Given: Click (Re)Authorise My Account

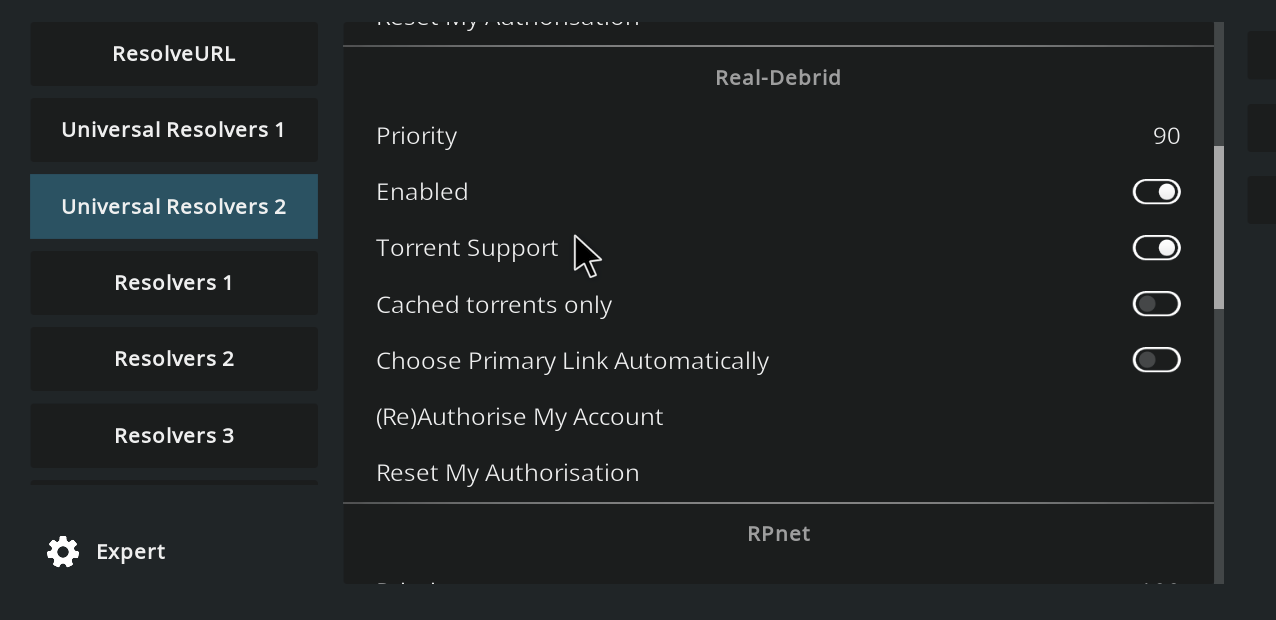Looking at the screenshot, I should (x=519, y=417).
